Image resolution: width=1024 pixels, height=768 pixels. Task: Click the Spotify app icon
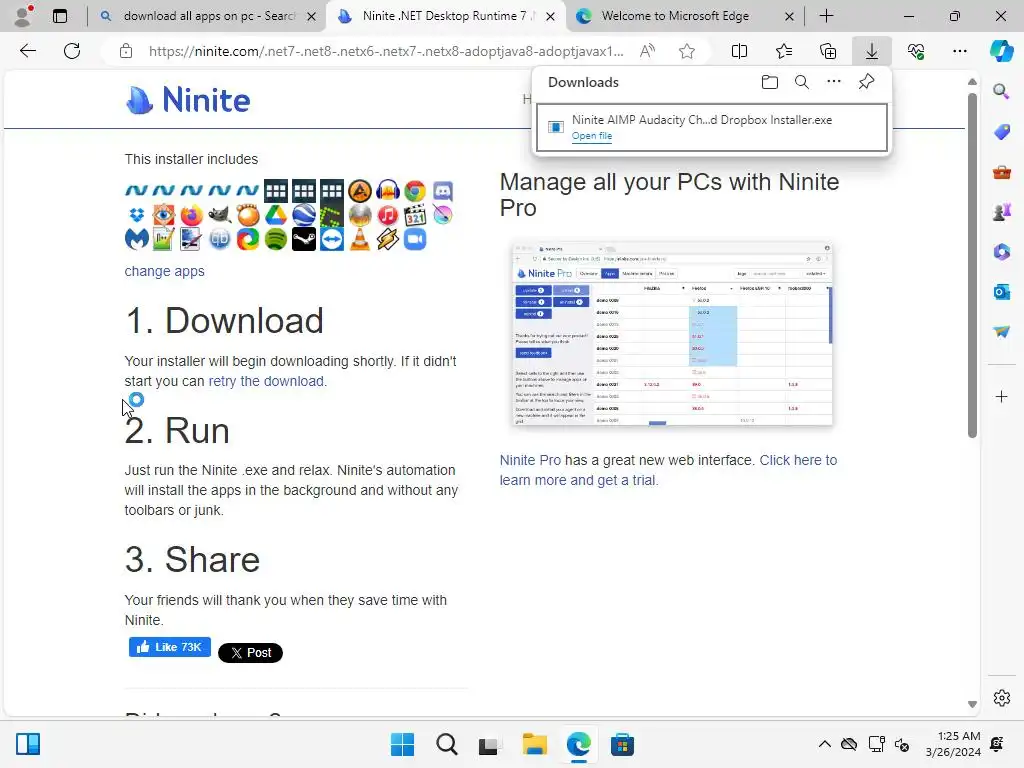(x=276, y=239)
